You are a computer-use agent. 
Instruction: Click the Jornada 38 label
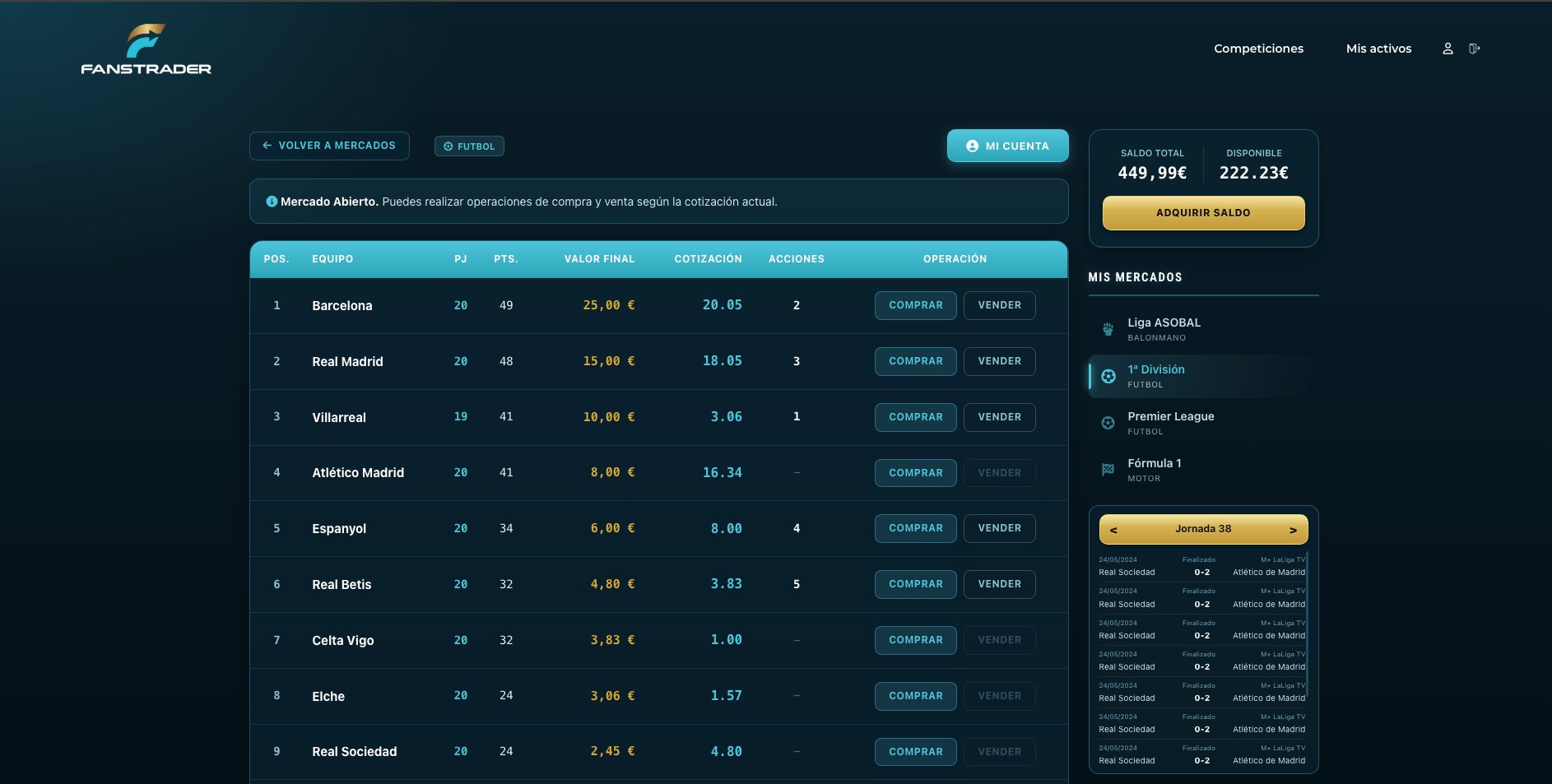point(1203,529)
